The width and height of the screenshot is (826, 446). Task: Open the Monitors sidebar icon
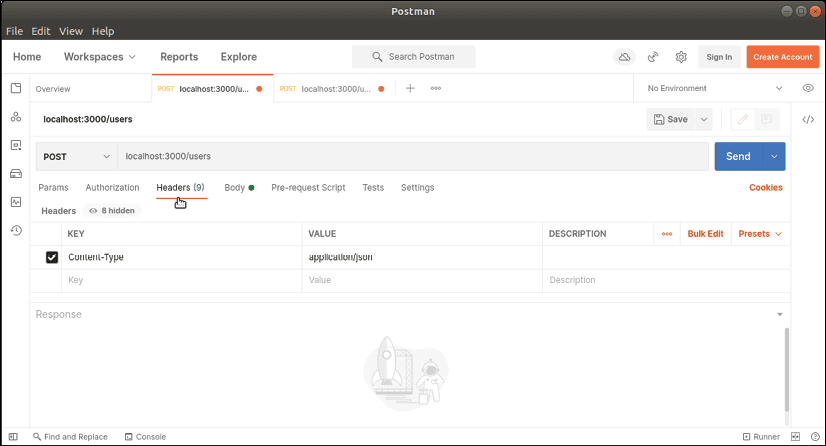16,202
